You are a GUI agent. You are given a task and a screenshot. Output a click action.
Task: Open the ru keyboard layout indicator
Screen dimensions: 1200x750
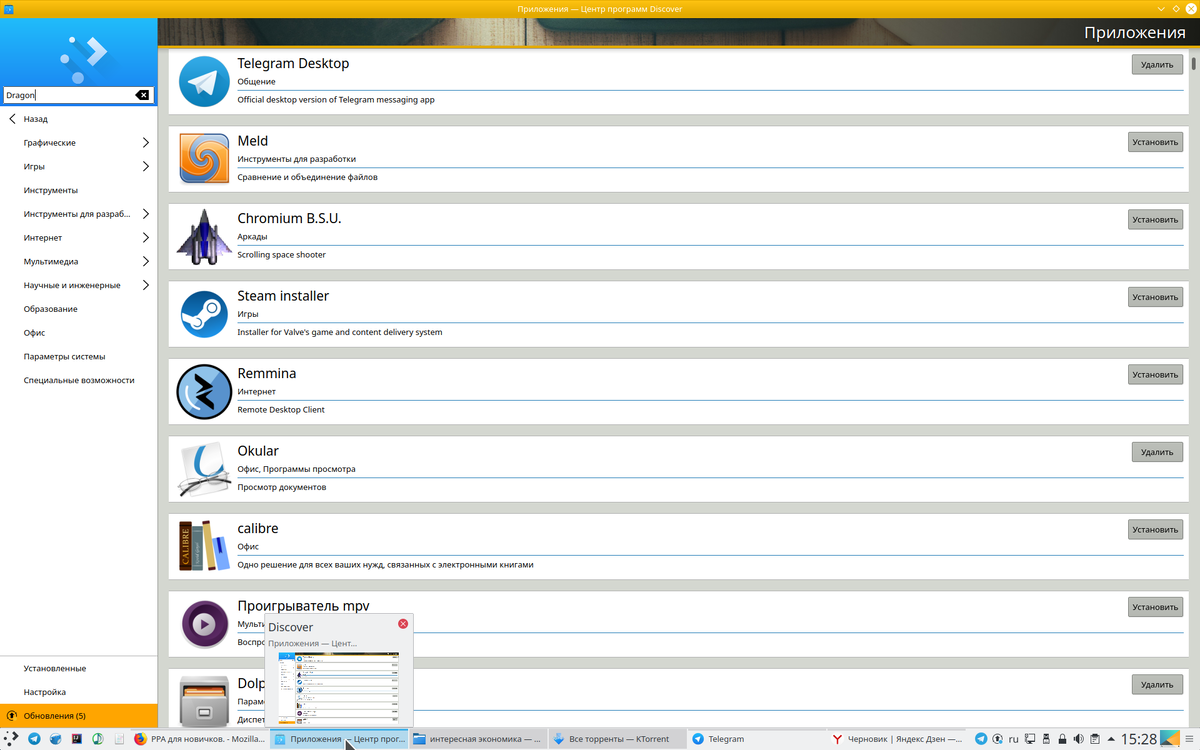tap(1013, 740)
